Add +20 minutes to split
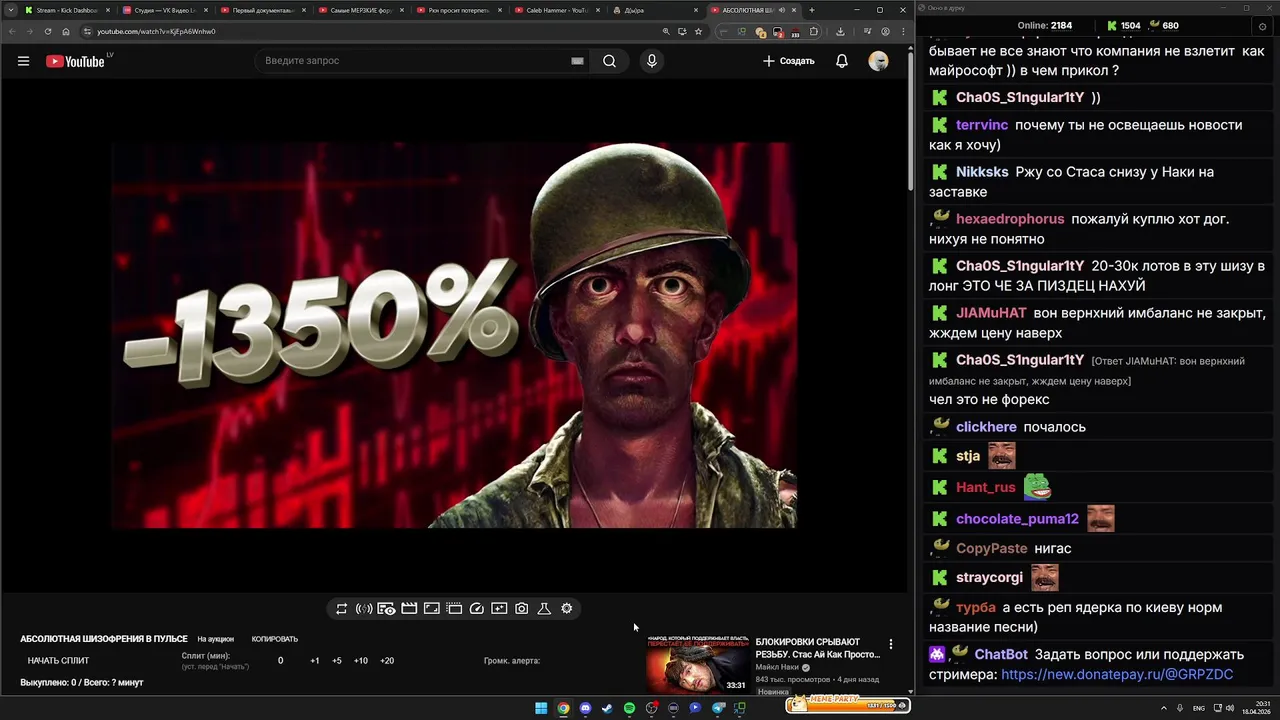Screen dimensions: 1280x720 (387, 660)
